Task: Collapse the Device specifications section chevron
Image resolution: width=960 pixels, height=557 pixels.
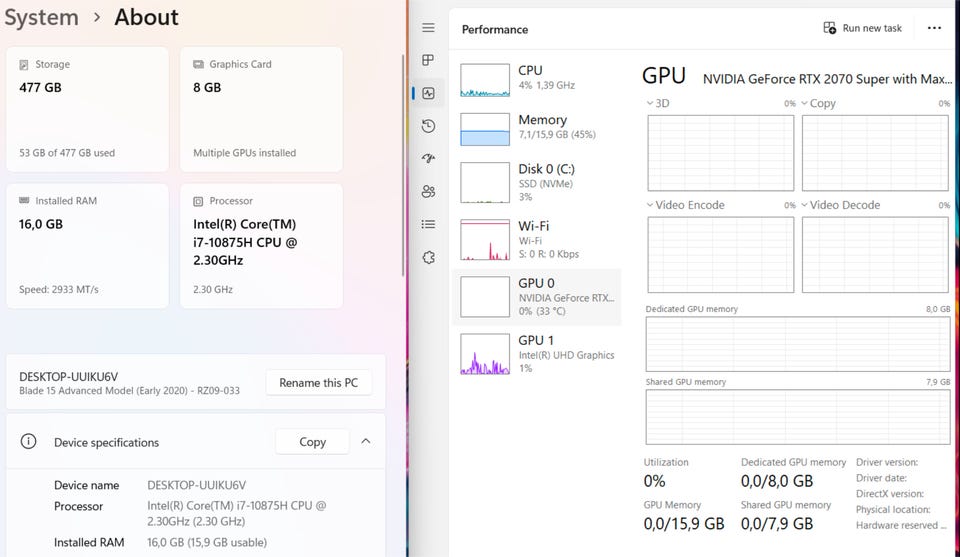Action: 366,441
